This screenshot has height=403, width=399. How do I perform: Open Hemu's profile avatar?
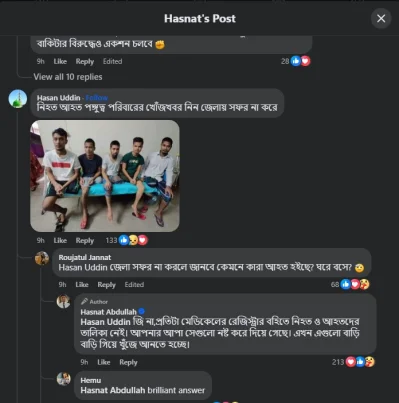coord(63,379)
